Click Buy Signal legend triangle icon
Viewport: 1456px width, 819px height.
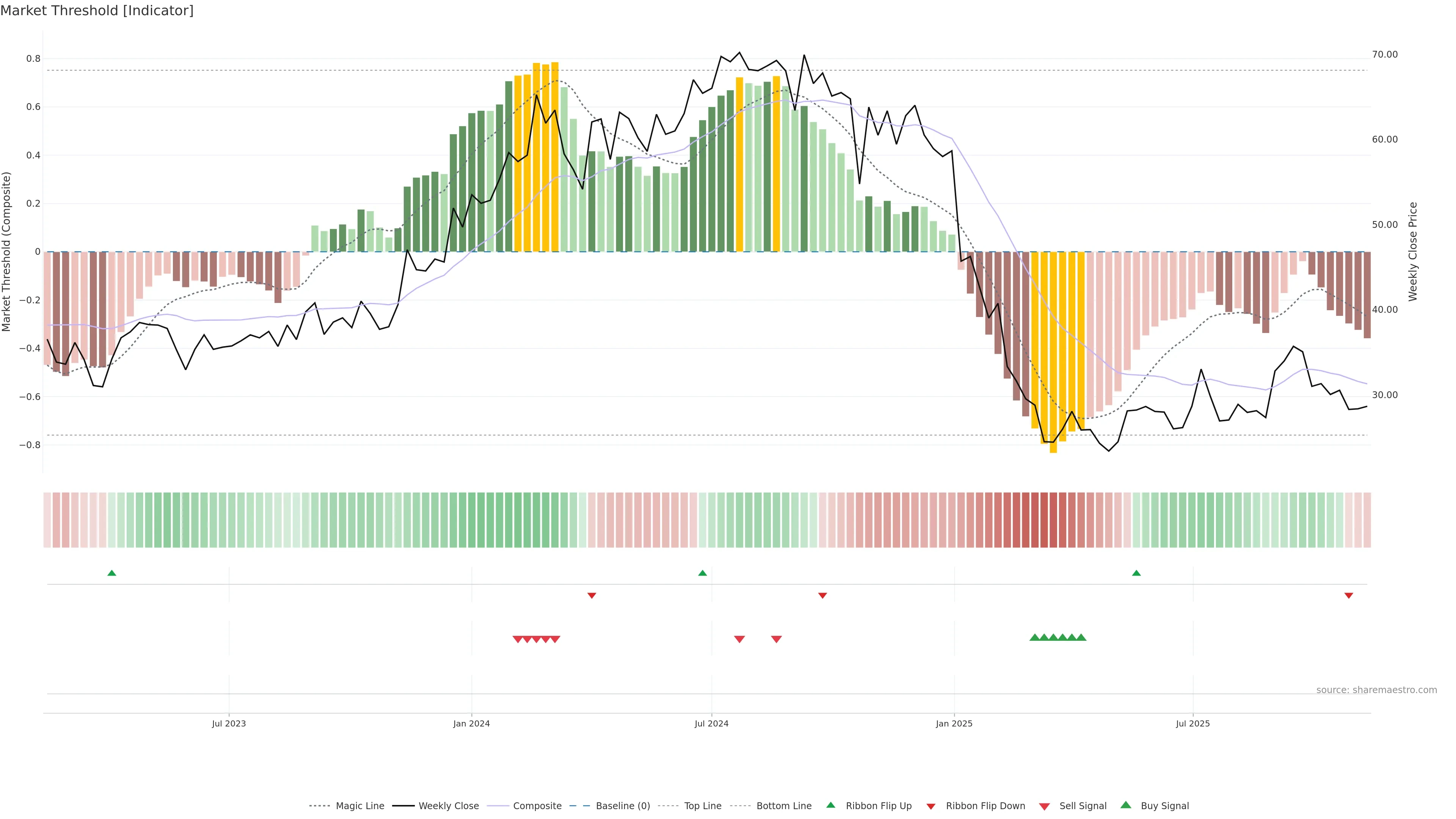tap(1126, 805)
